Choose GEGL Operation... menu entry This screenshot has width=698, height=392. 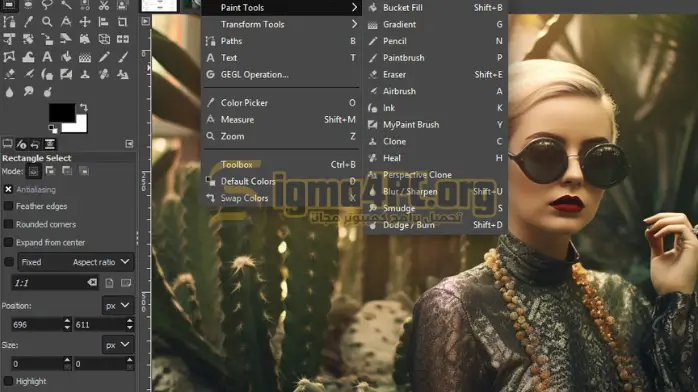tap(281, 74)
